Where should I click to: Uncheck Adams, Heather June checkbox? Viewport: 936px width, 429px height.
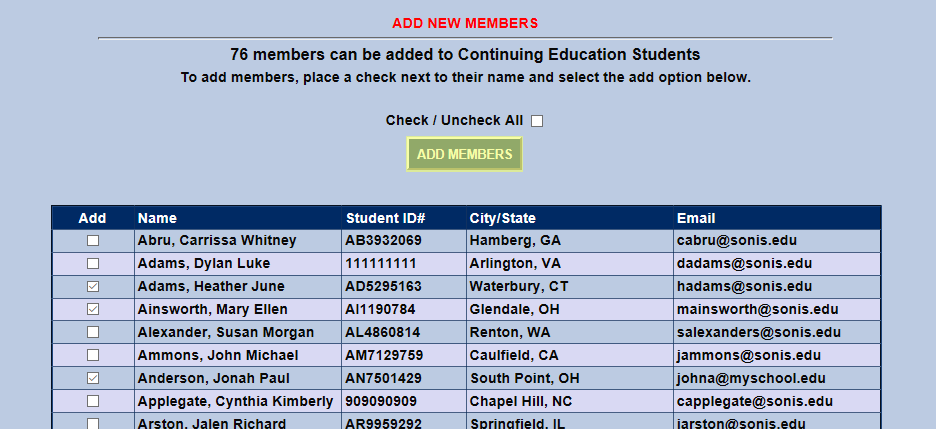(93, 287)
